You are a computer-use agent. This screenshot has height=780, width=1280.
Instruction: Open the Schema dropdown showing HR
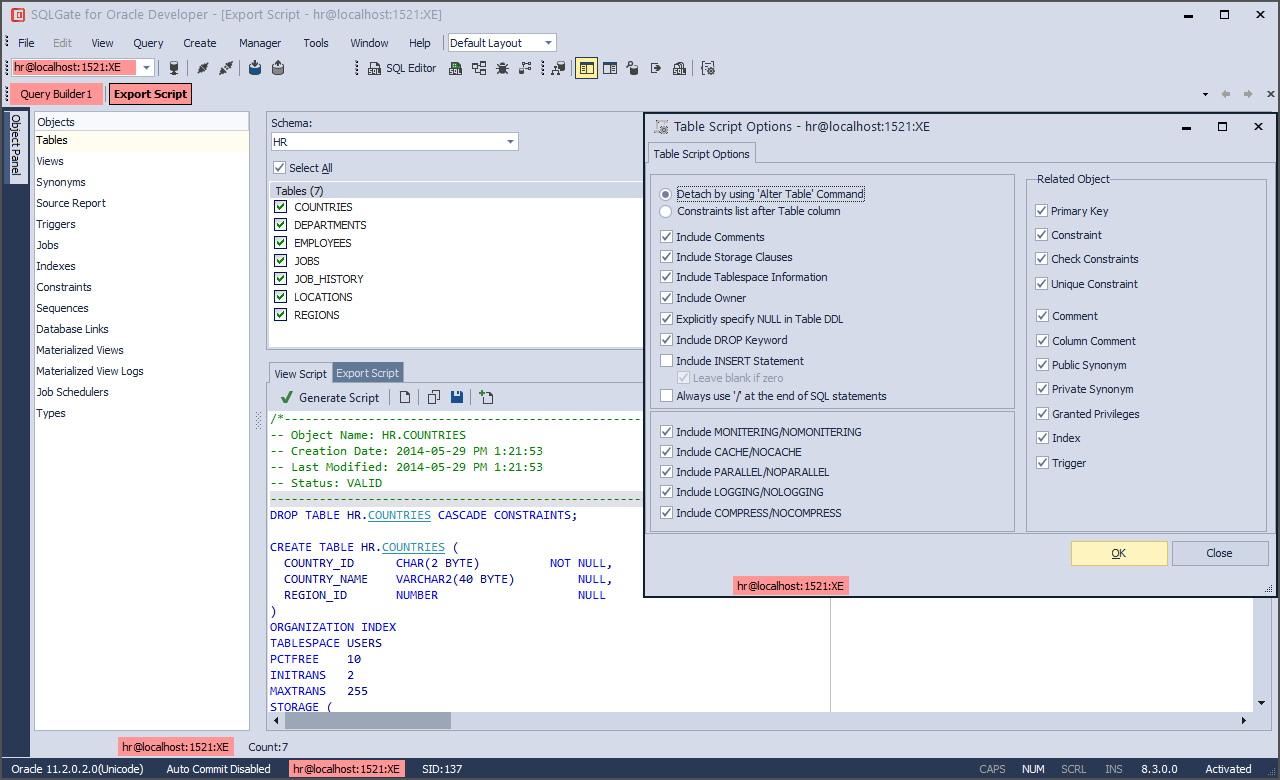pyautogui.click(x=511, y=141)
